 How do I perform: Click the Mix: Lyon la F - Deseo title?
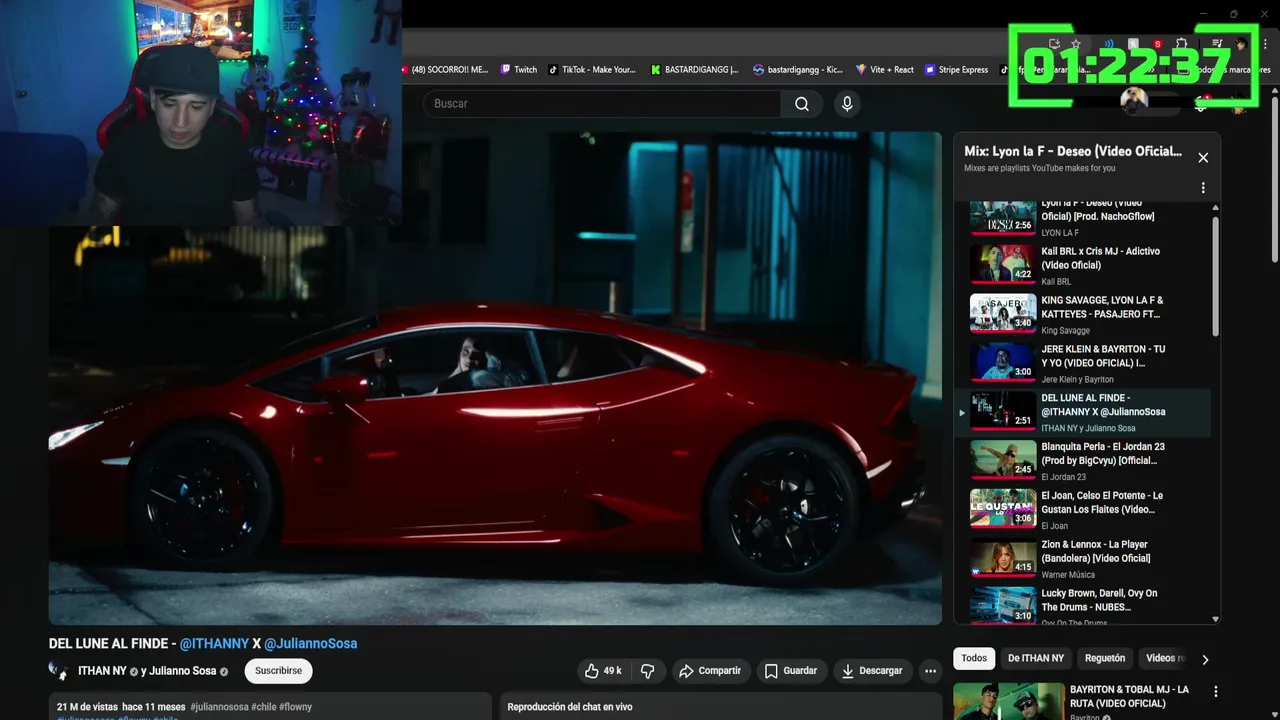click(1073, 151)
